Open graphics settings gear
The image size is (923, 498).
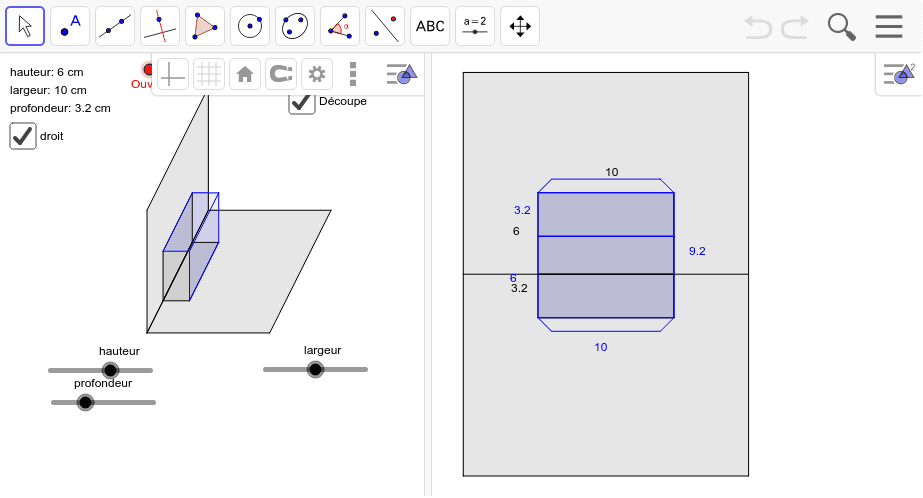pyautogui.click(x=317, y=74)
